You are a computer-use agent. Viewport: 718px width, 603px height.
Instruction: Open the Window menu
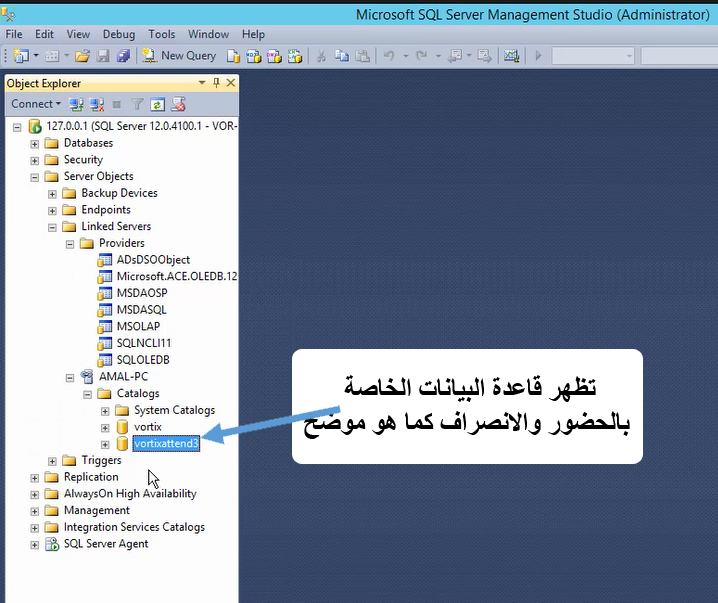(208, 34)
